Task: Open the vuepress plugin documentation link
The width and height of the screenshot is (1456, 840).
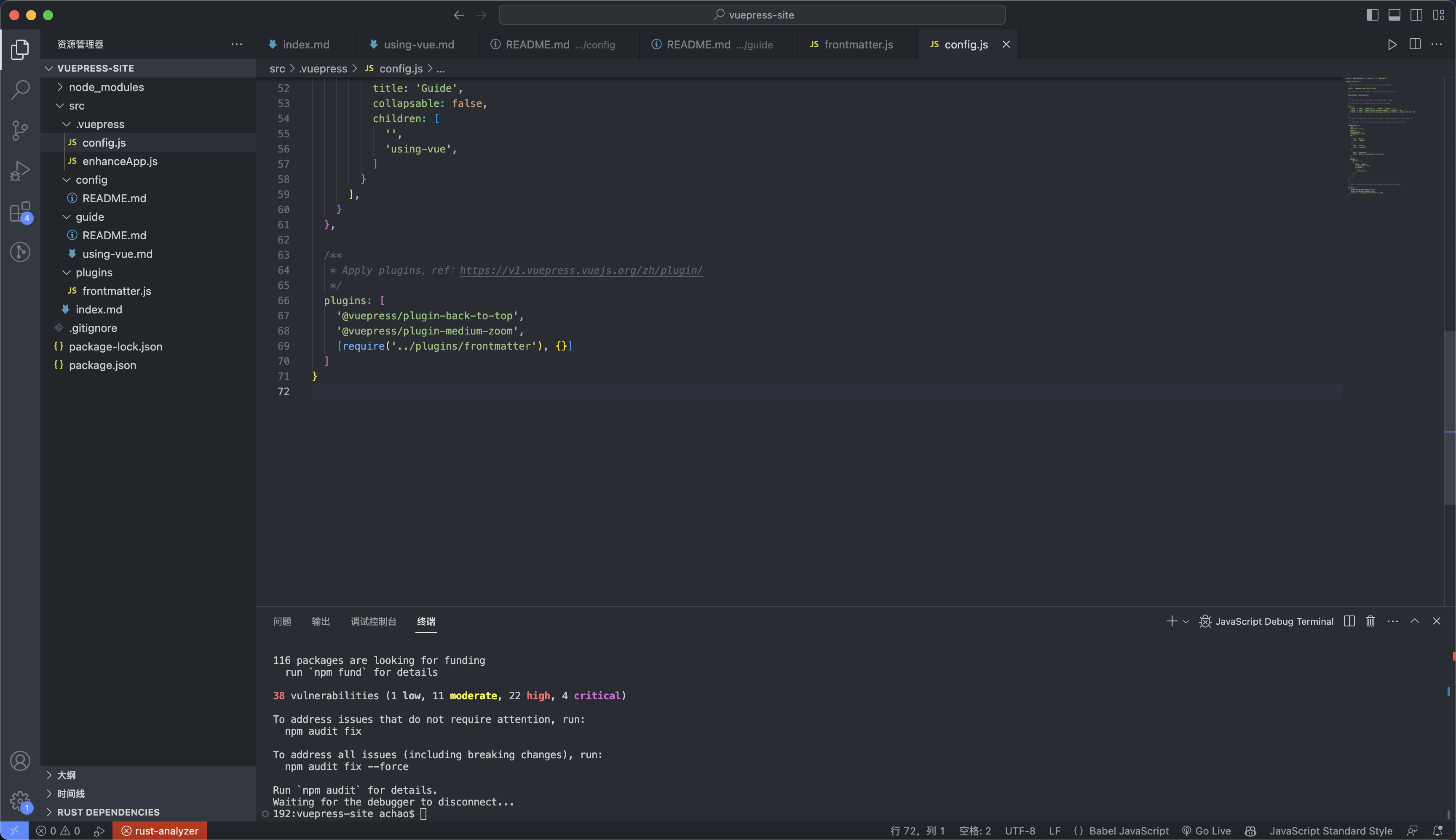Action: (x=581, y=270)
